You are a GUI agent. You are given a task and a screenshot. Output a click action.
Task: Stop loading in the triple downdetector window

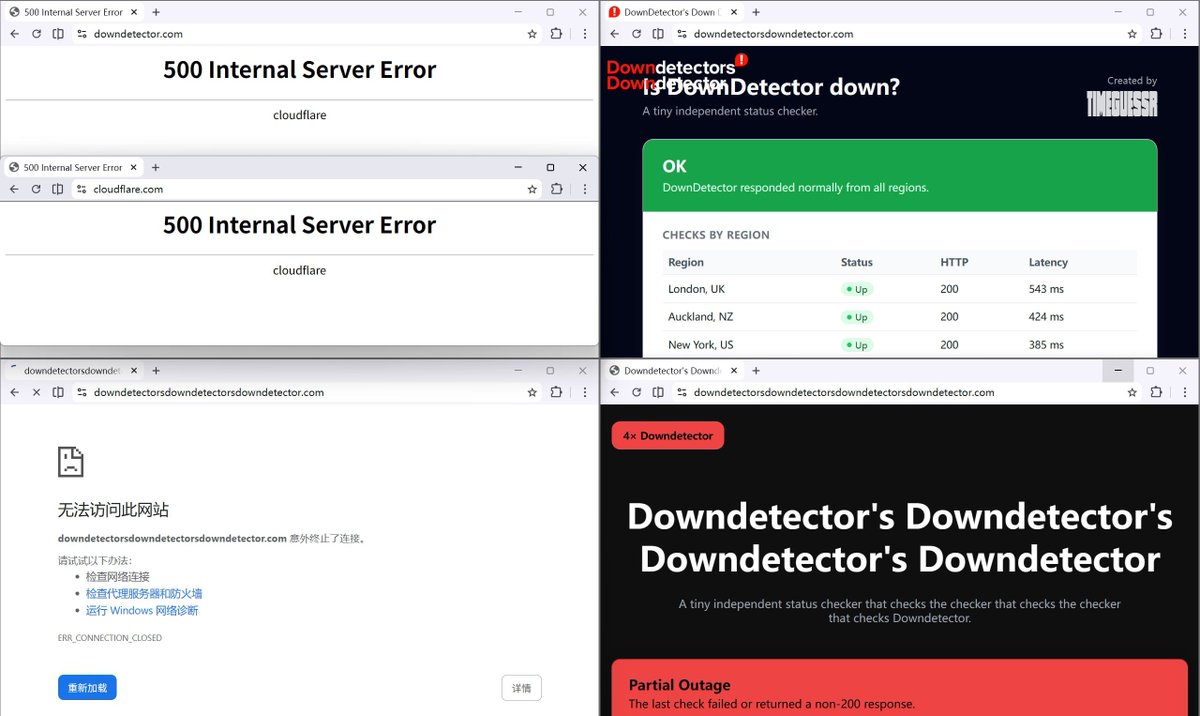tap(36, 392)
